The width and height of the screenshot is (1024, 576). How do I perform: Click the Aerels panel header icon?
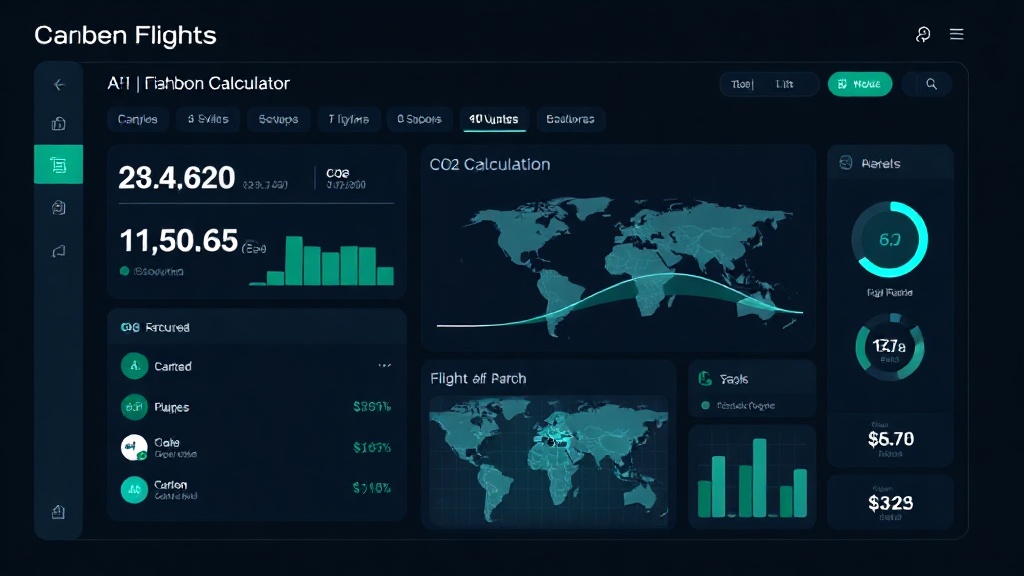coord(846,163)
